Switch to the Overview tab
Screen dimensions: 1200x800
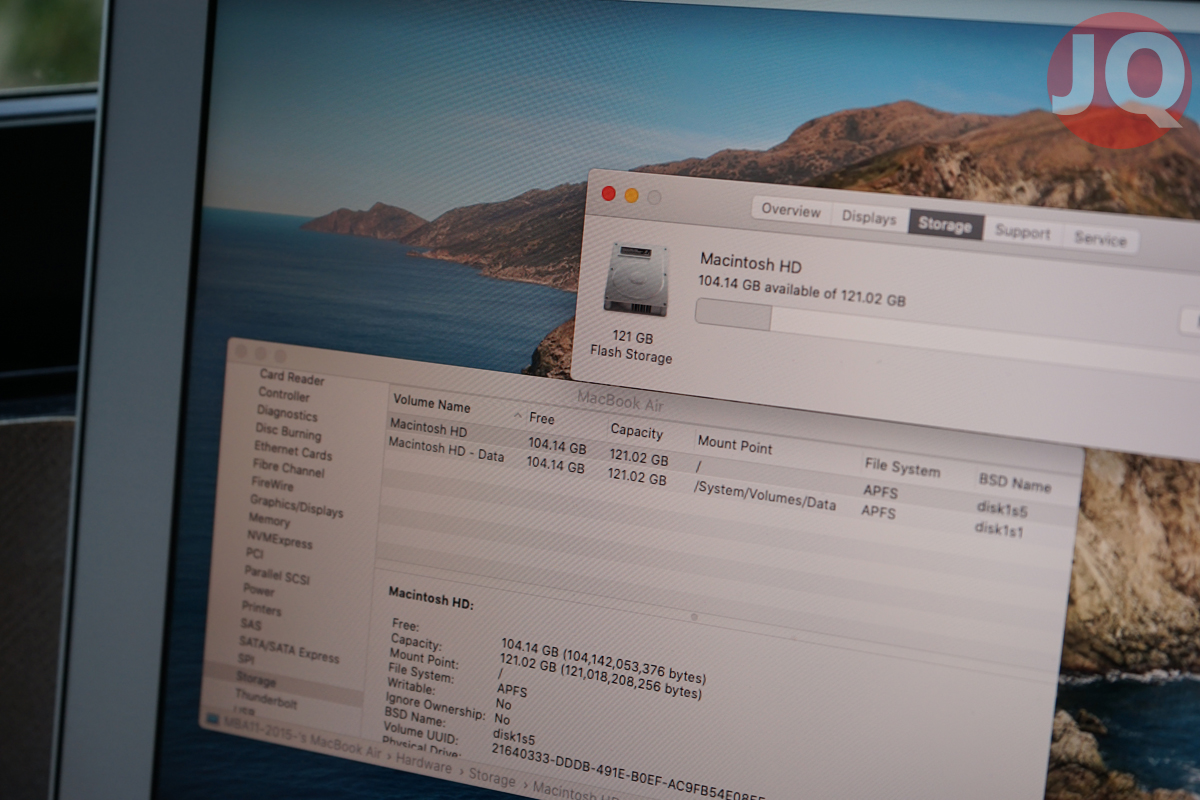(791, 210)
